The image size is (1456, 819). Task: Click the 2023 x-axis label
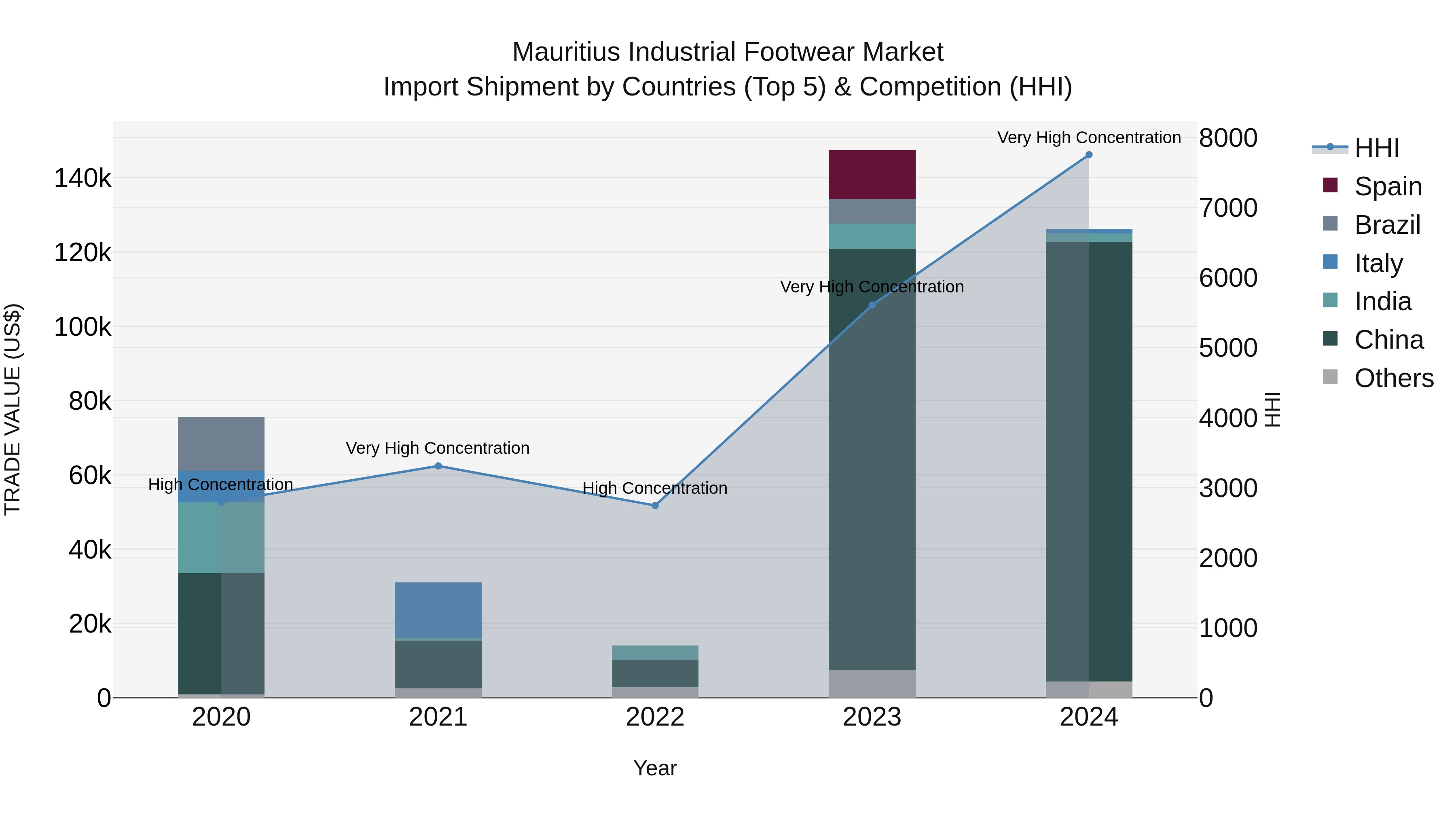[872, 717]
